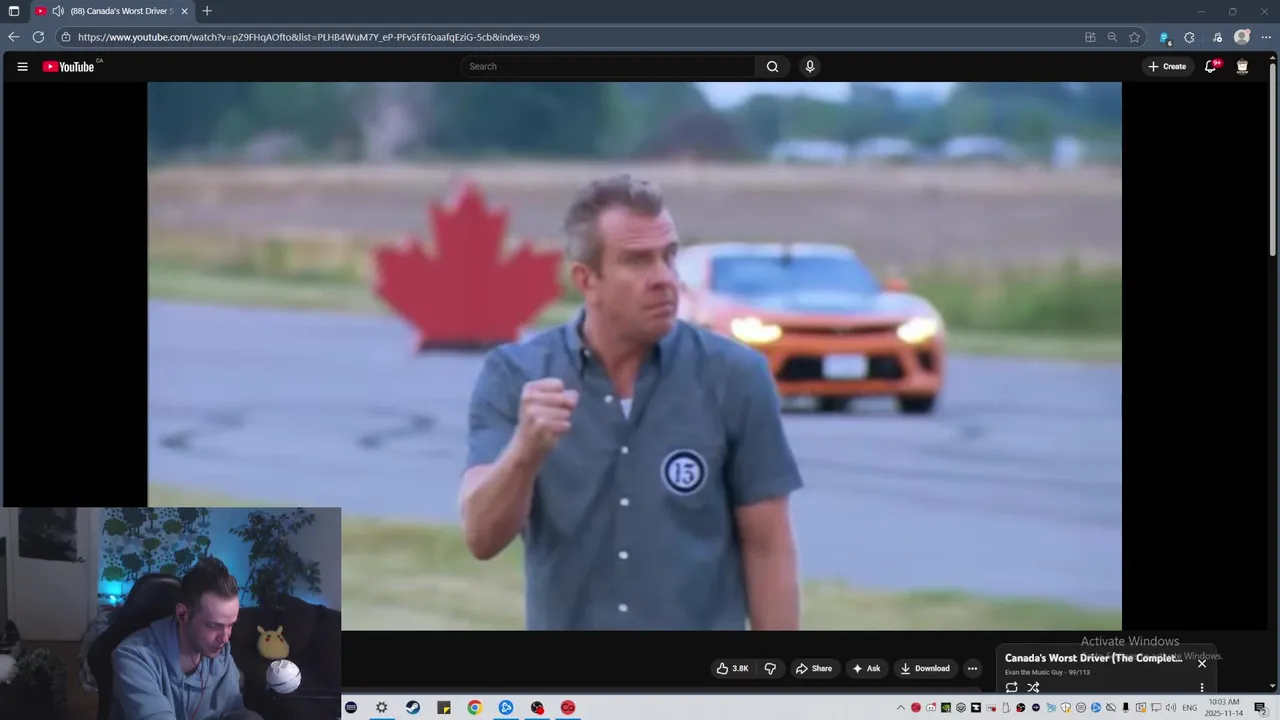
Task: Open Google Chrome from the taskbar
Action: (x=475, y=707)
